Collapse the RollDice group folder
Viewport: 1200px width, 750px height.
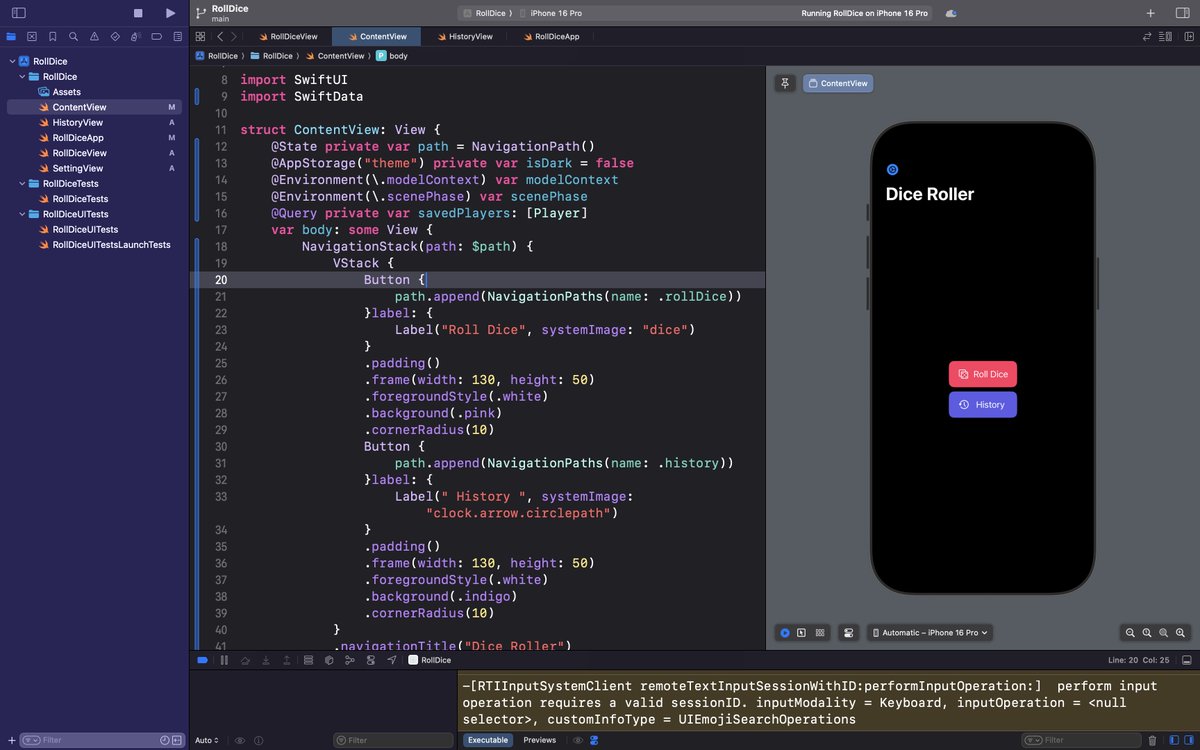click(21, 76)
